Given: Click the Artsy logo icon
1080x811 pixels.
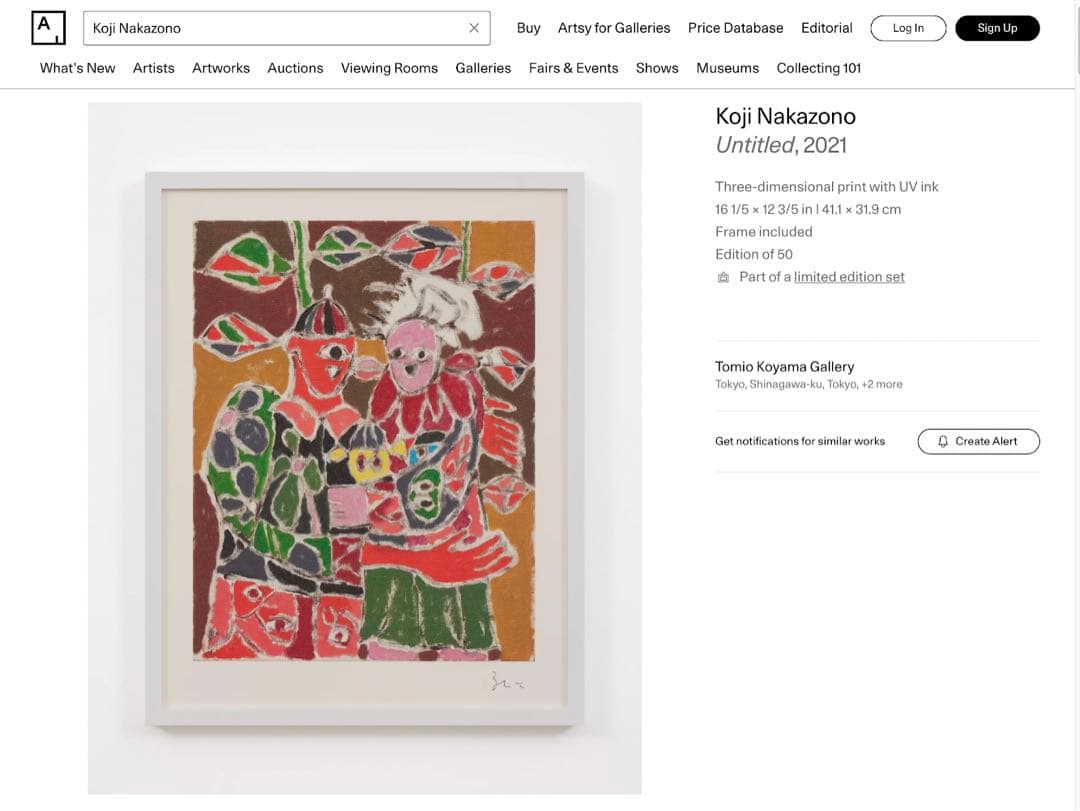Looking at the screenshot, I should [48, 28].
